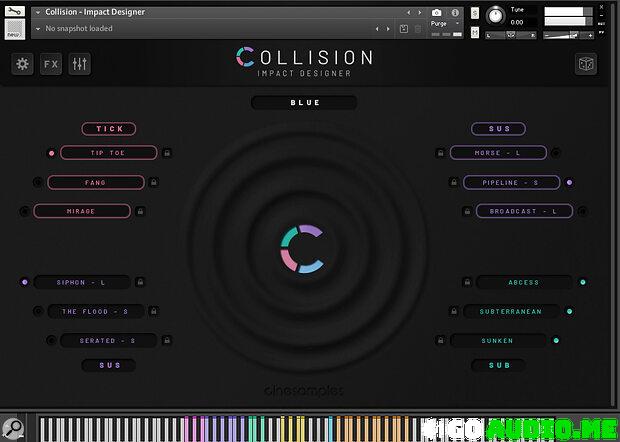Screen dimensions: 620x442
Task: Go to previous instrument arrow
Action: 409,13
